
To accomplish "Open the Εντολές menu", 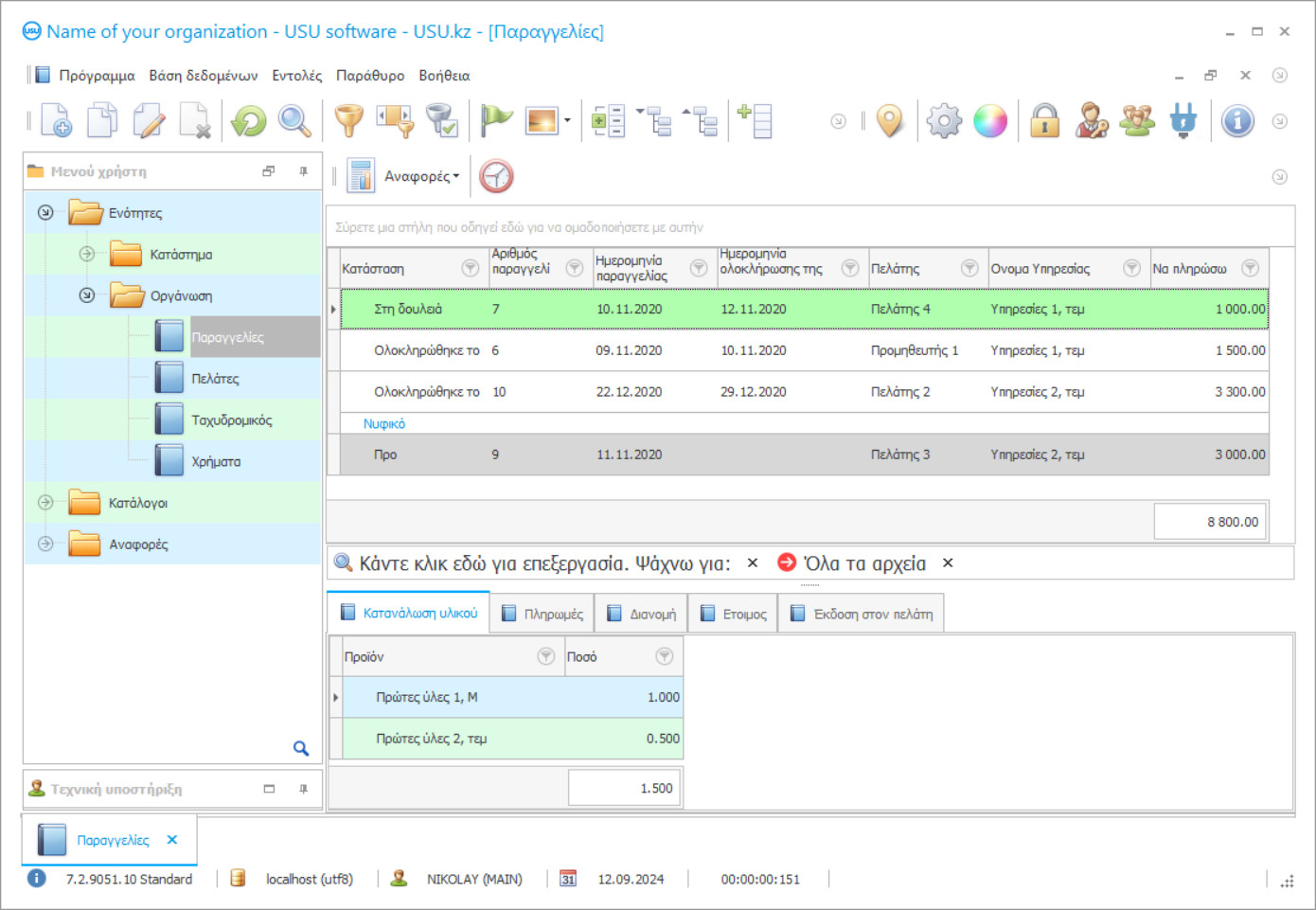I will click(x=297, y=76).
